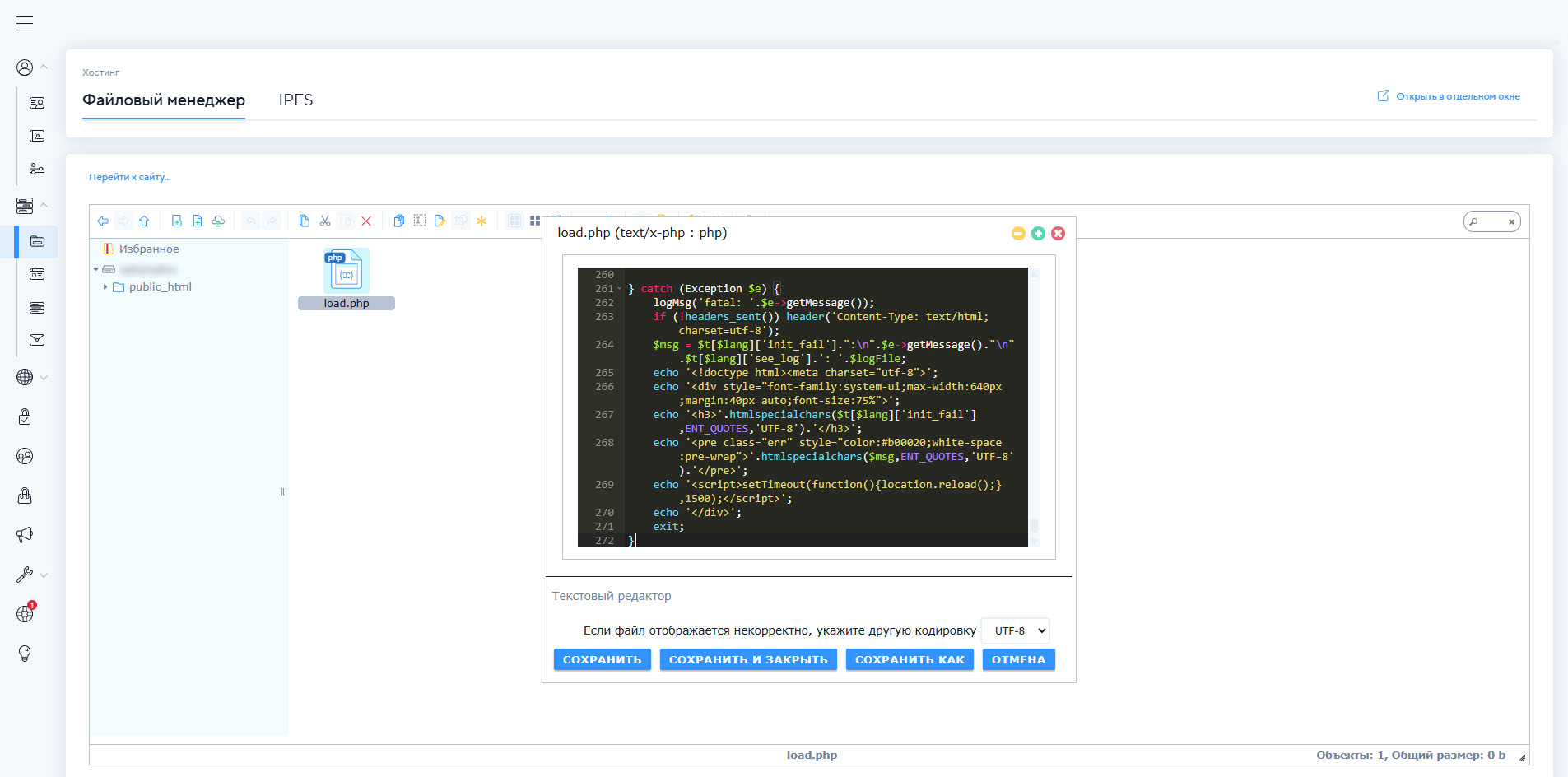Collapse the account section chevron in sidebar
The width and height of the screenshot is (1568, 777).
(x=44, y=67)
